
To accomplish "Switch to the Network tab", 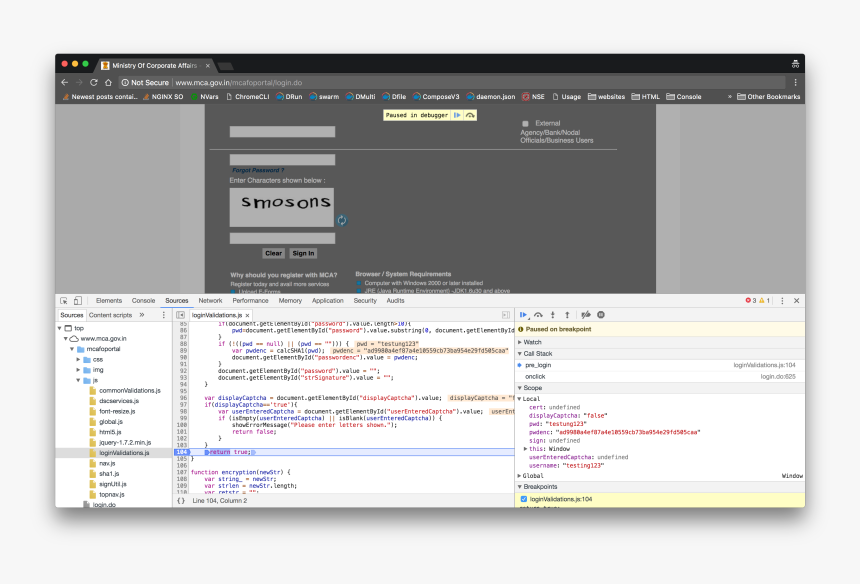I will coord(210,300).
